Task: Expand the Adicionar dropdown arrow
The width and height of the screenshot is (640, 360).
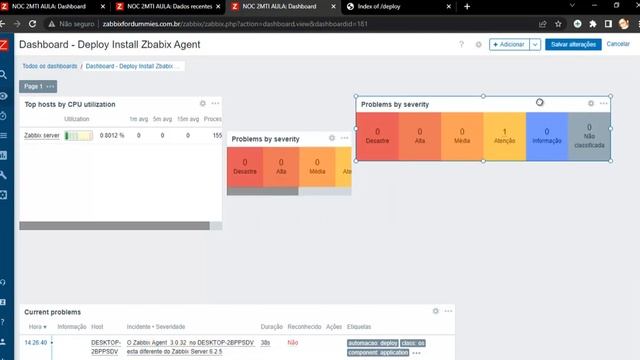Action: click(535, 44)
